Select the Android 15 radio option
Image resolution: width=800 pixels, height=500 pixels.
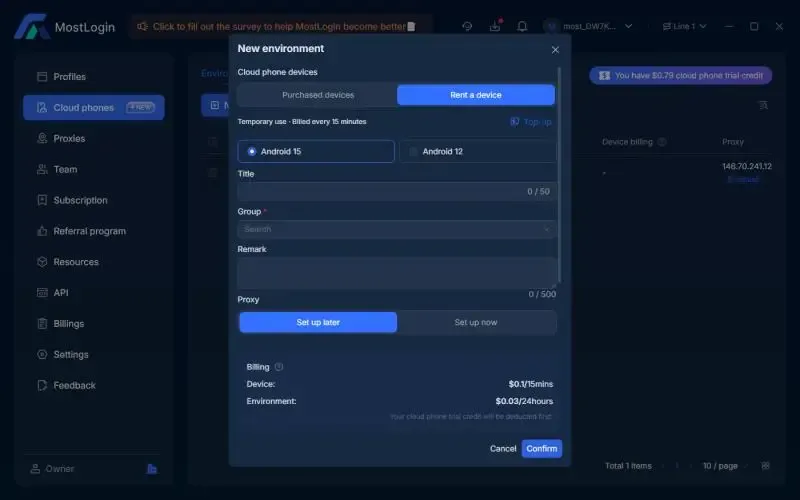(x=316, y=152)
